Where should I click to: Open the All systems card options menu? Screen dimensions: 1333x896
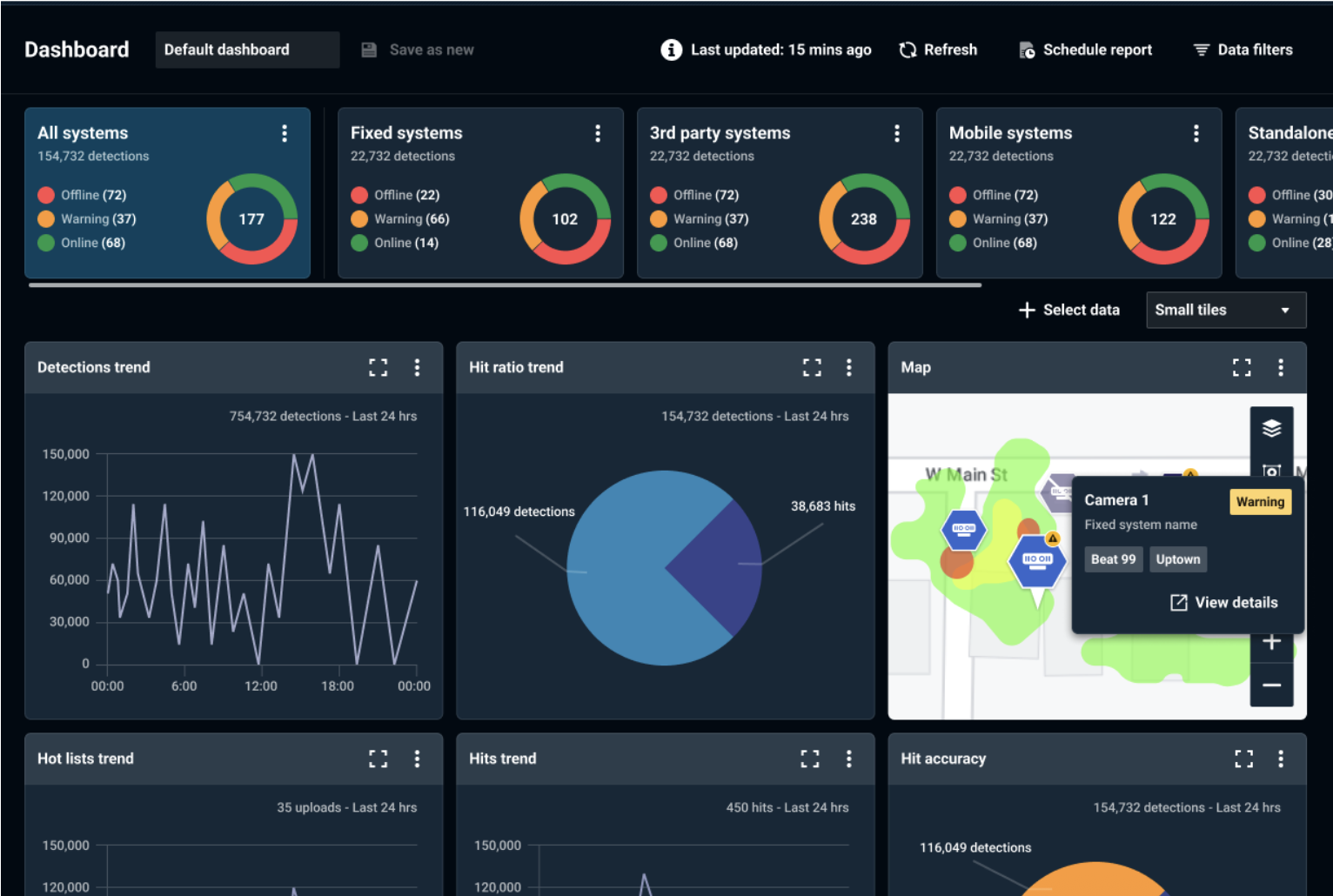coord(285,133)
